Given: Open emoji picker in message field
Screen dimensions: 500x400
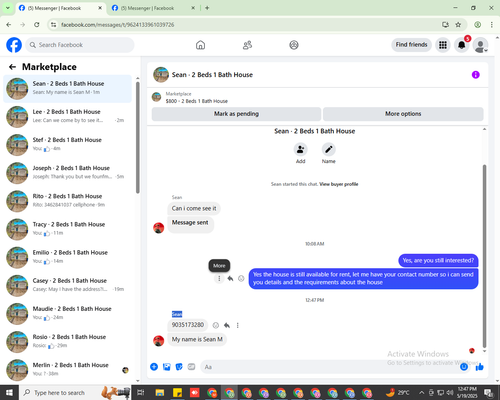Looking at the screenshot, I should pos(464,367).
